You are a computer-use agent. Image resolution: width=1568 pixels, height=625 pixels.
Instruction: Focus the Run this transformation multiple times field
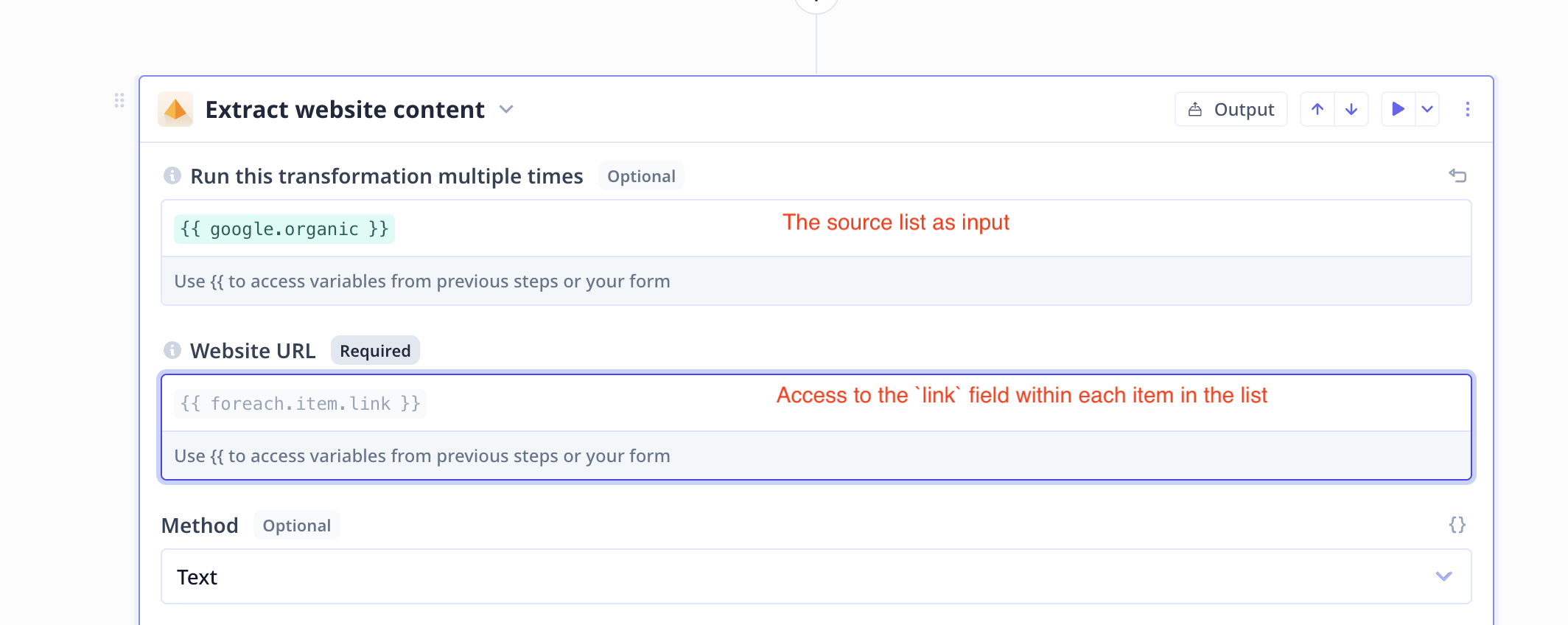[x=816, y=228]
